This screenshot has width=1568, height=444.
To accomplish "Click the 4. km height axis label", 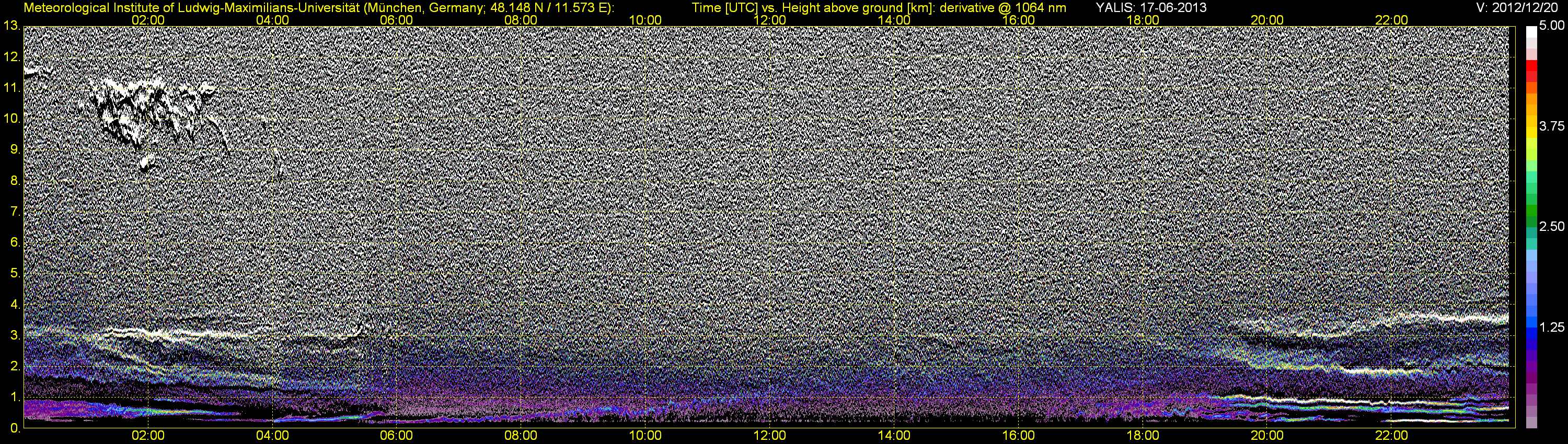I will 15,305.
